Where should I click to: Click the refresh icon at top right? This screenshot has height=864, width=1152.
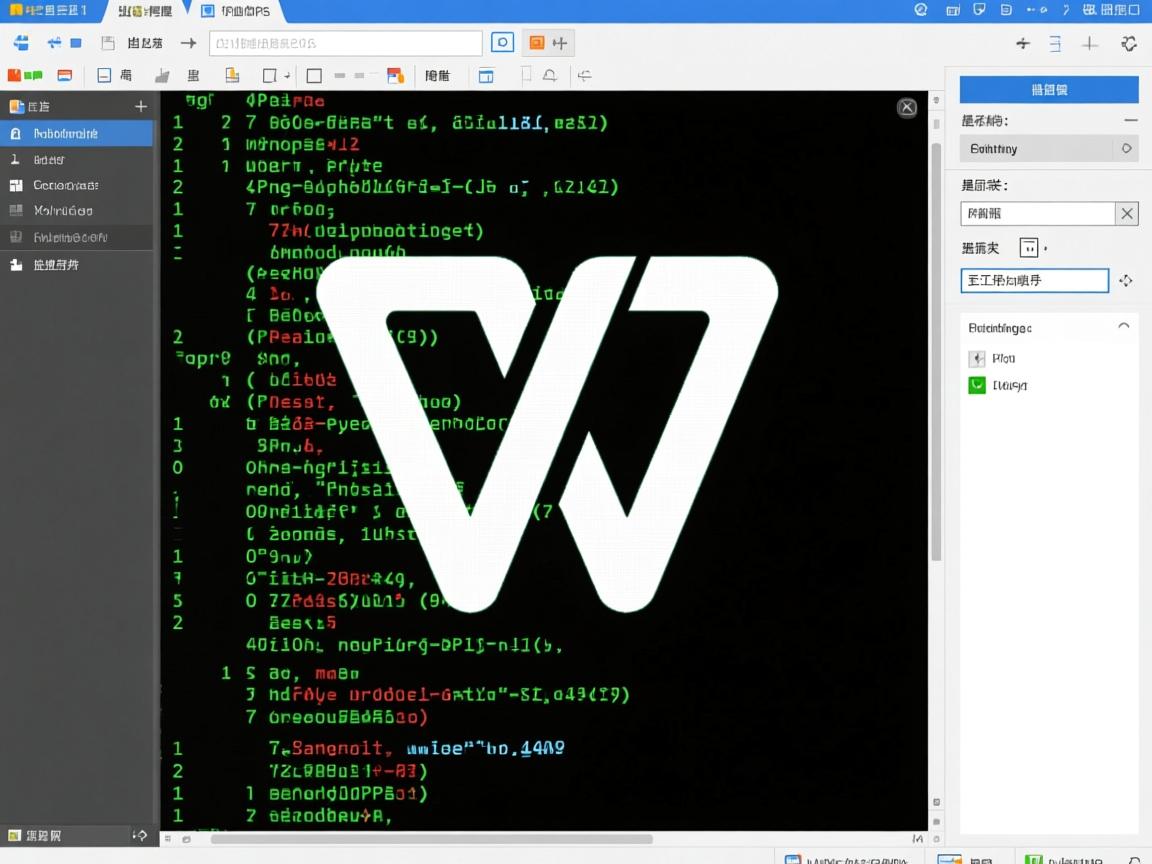[x=1129, y=43]
